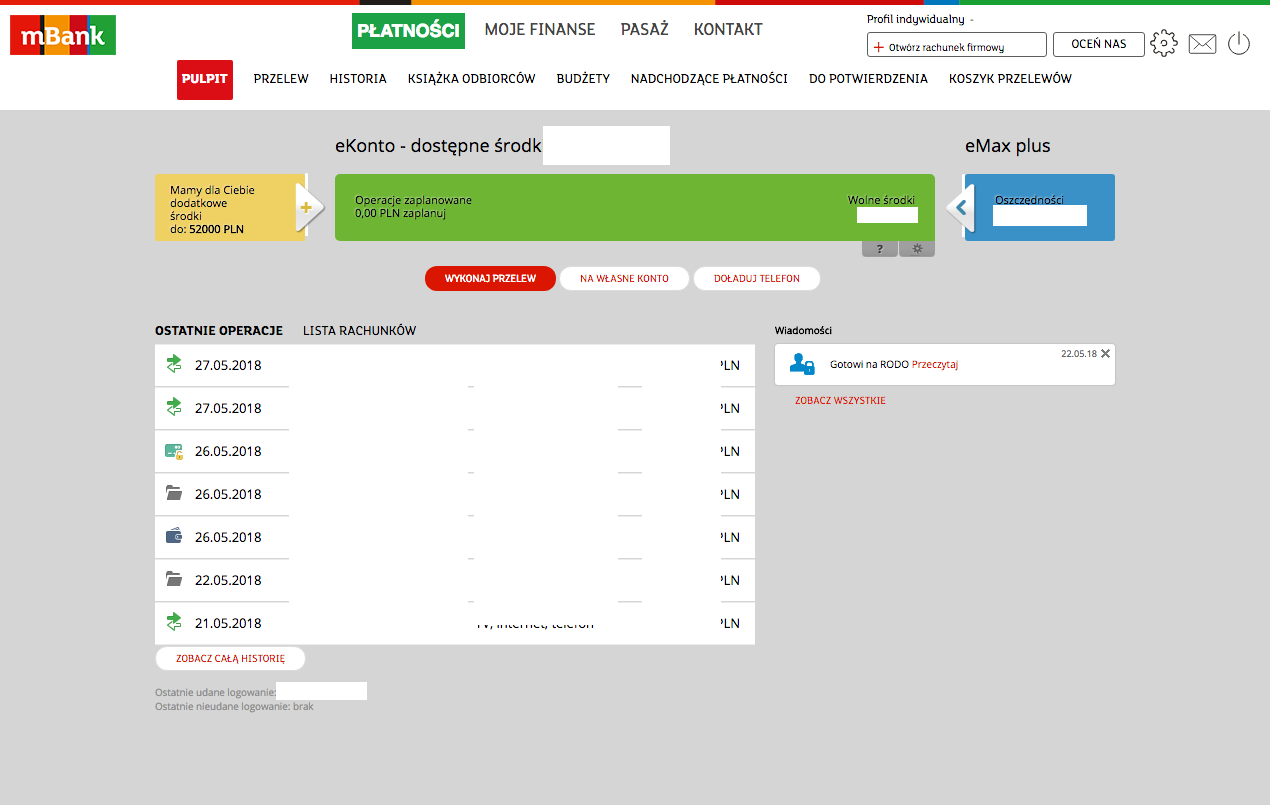
Task: Switch to LISTA RACHUNKÓW tab
Action: [359, 331]
